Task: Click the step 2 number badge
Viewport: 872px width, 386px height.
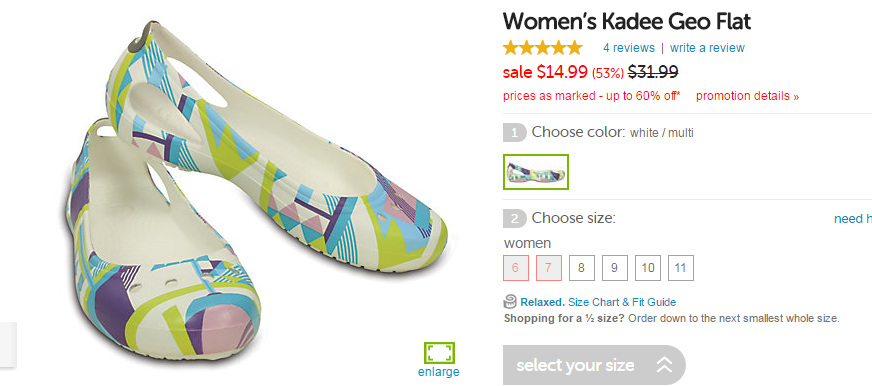Action: (514, 219)
